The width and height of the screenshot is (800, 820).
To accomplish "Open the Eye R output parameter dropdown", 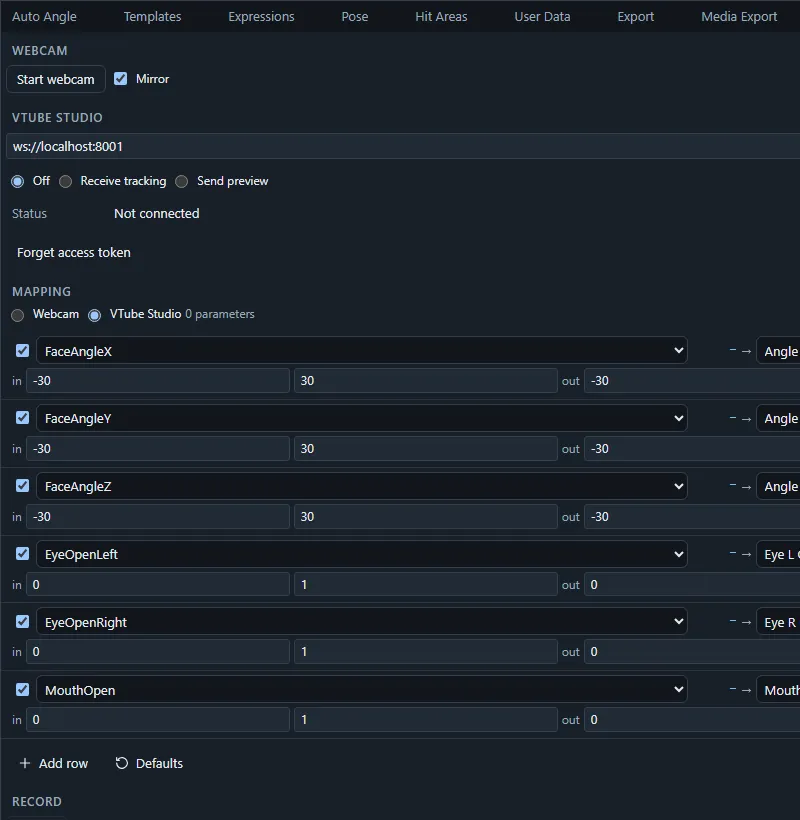I will (779, 622).
